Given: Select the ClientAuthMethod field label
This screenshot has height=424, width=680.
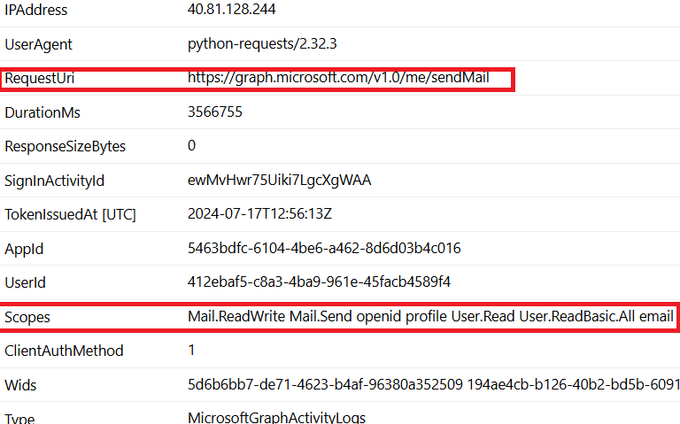Looking at the screenshot, I should tap(64, 351).
